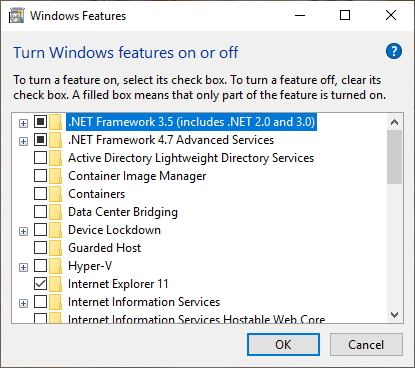Check the Internet Information Services checkbox
Viewport: 415px width, 368px height.
coord(40,302)
